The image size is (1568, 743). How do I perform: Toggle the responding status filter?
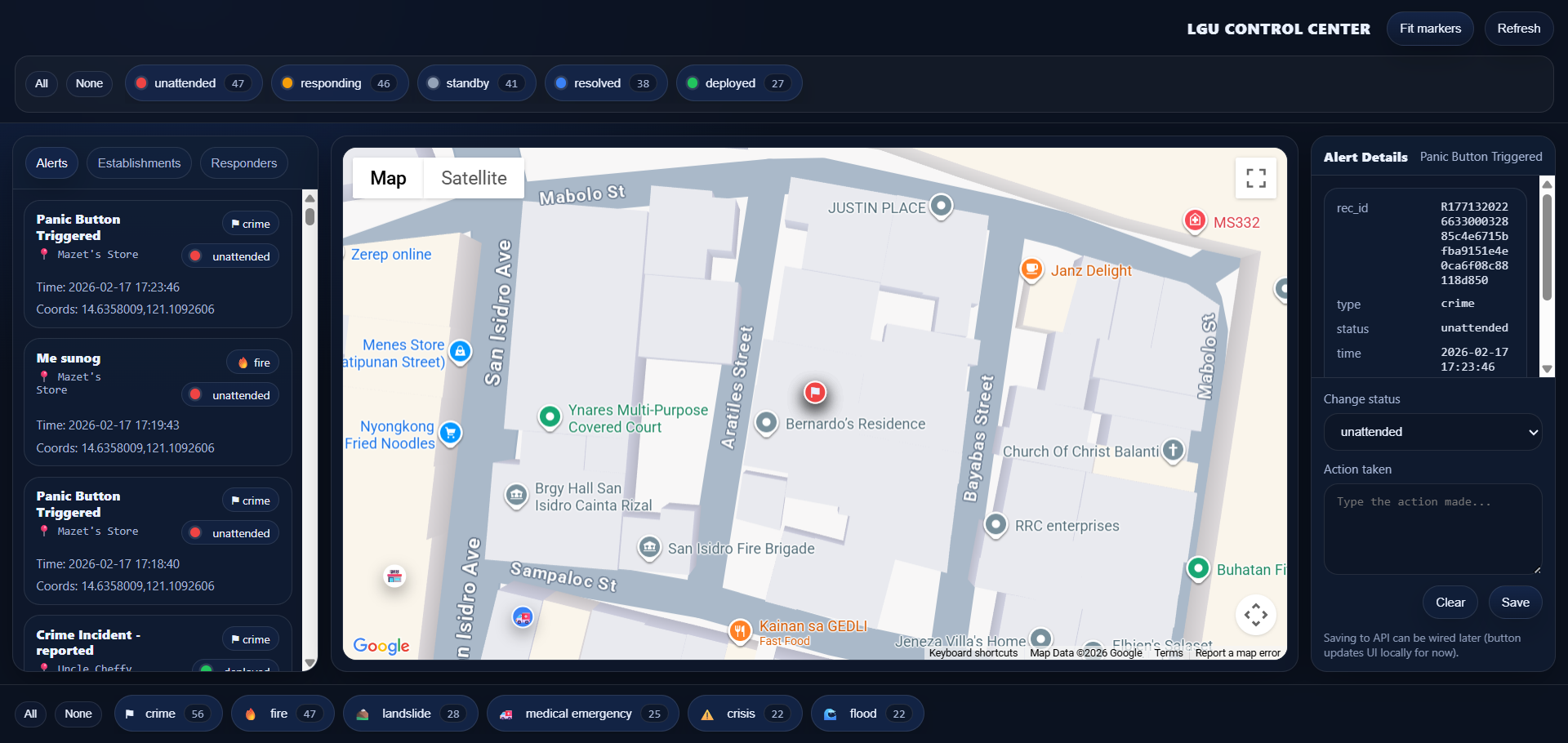coord(339,82)
